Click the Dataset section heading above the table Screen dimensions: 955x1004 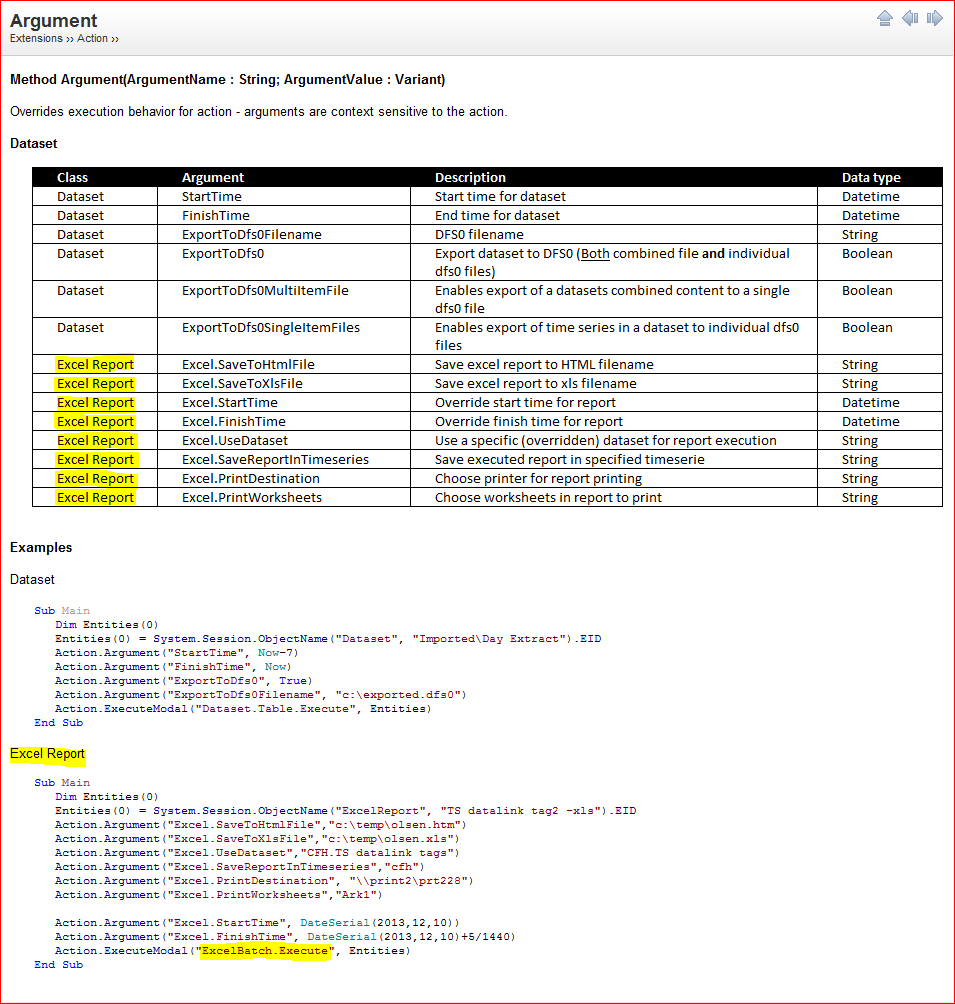click(33, 143)
